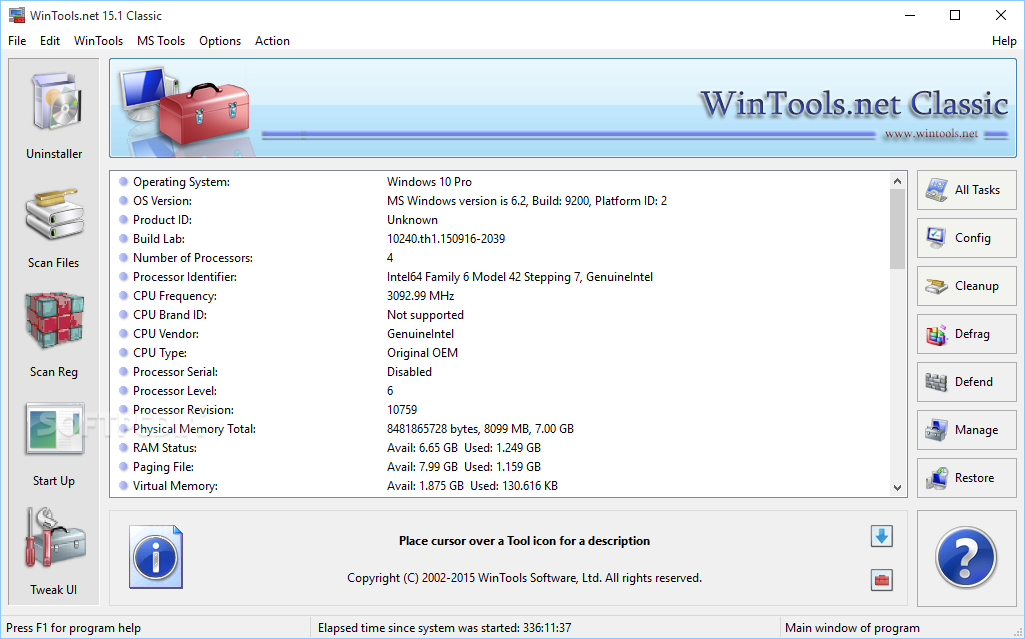The width and height of the screenshot is (1025, 639).
Task: Open the Uninstaller tool icon
Action: [x=55, y=103]
